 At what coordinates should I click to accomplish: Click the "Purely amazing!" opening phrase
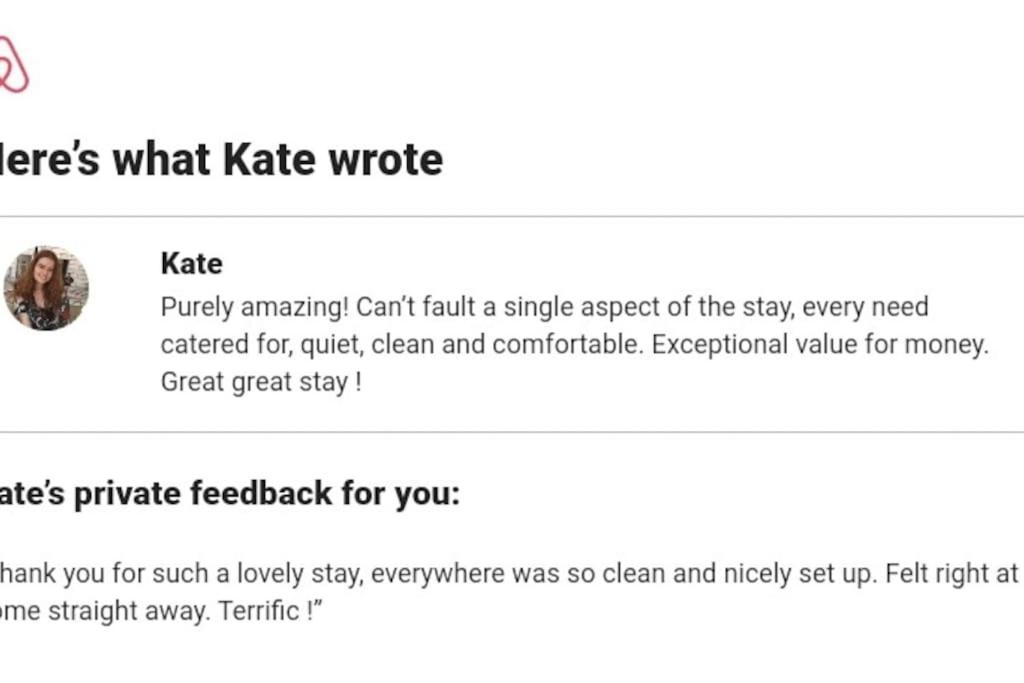coord(254,306)
